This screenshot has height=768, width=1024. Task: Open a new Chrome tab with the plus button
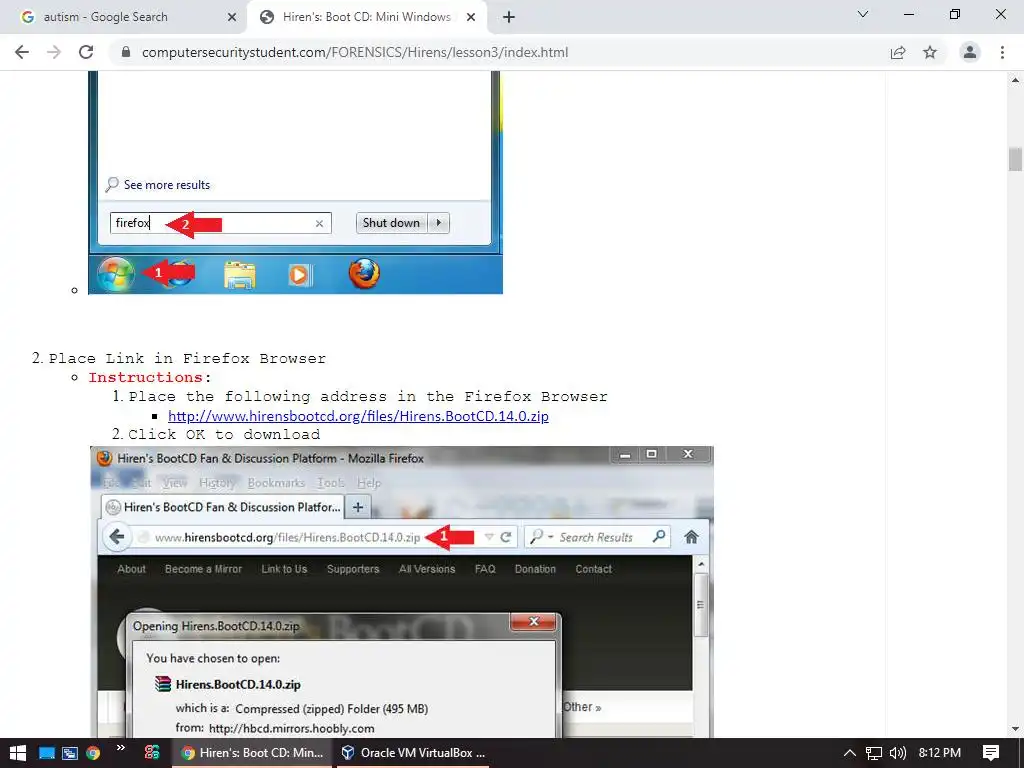coord(509,18)
